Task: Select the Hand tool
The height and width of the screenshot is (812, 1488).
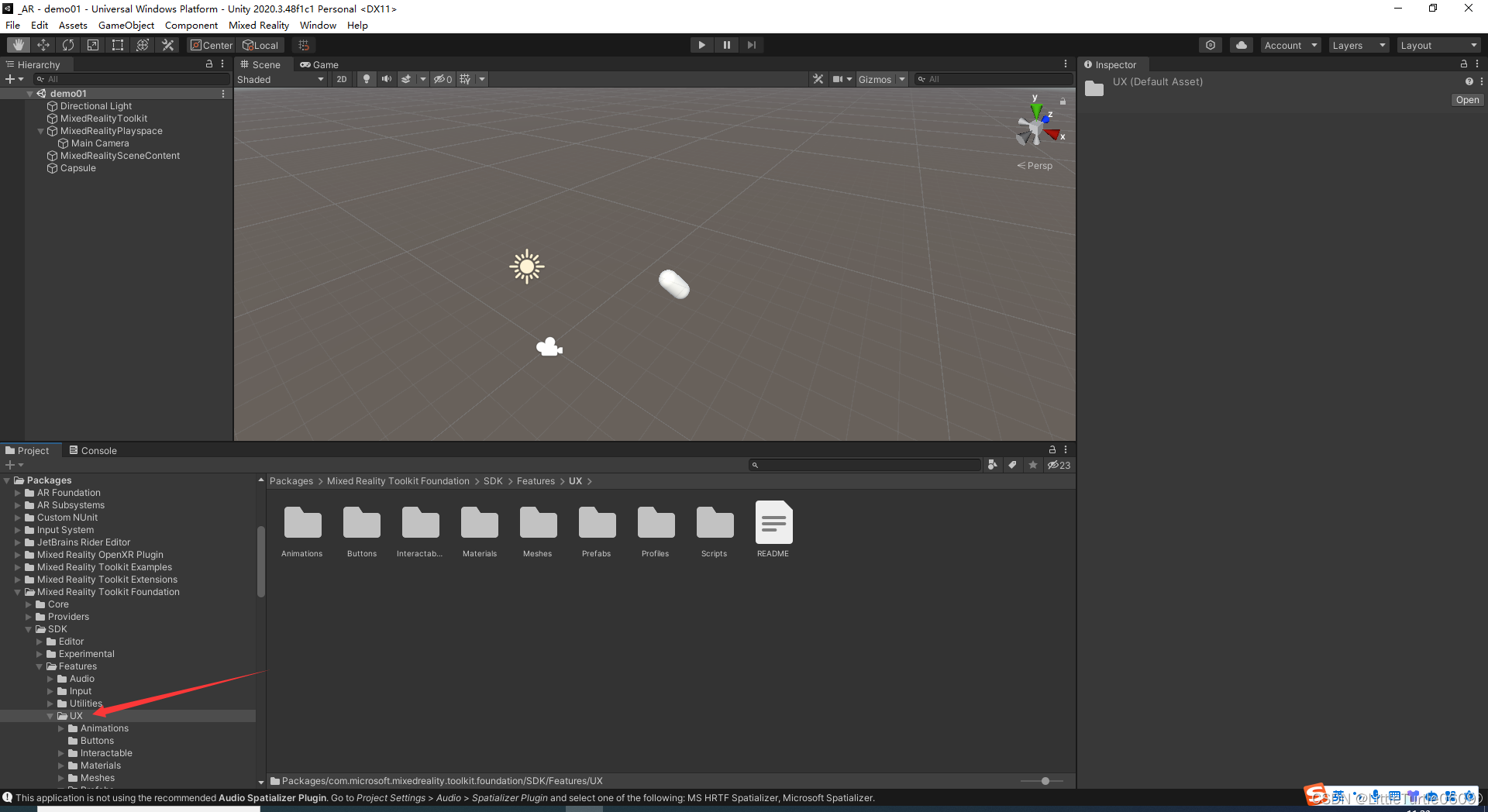Action: pyautogui.click(x=19, y=45)
